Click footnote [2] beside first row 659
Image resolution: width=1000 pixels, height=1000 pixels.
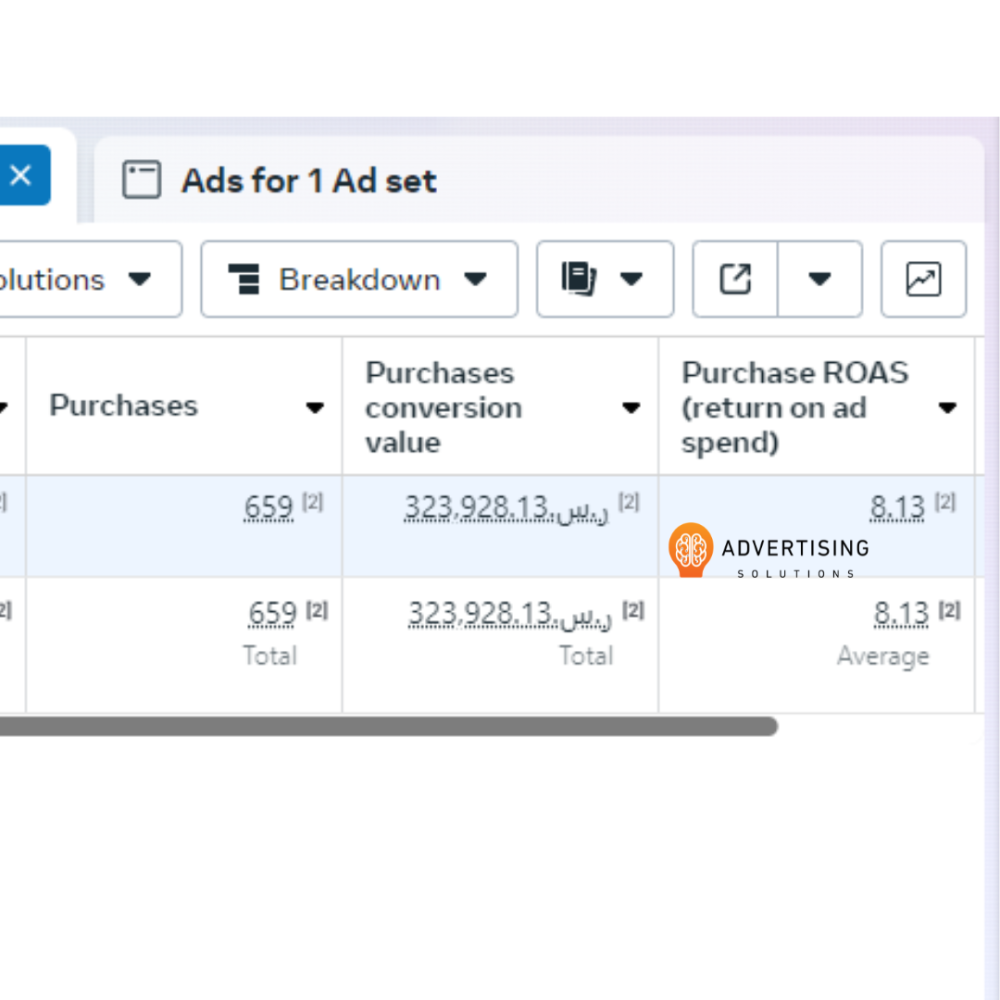[313, 503]
